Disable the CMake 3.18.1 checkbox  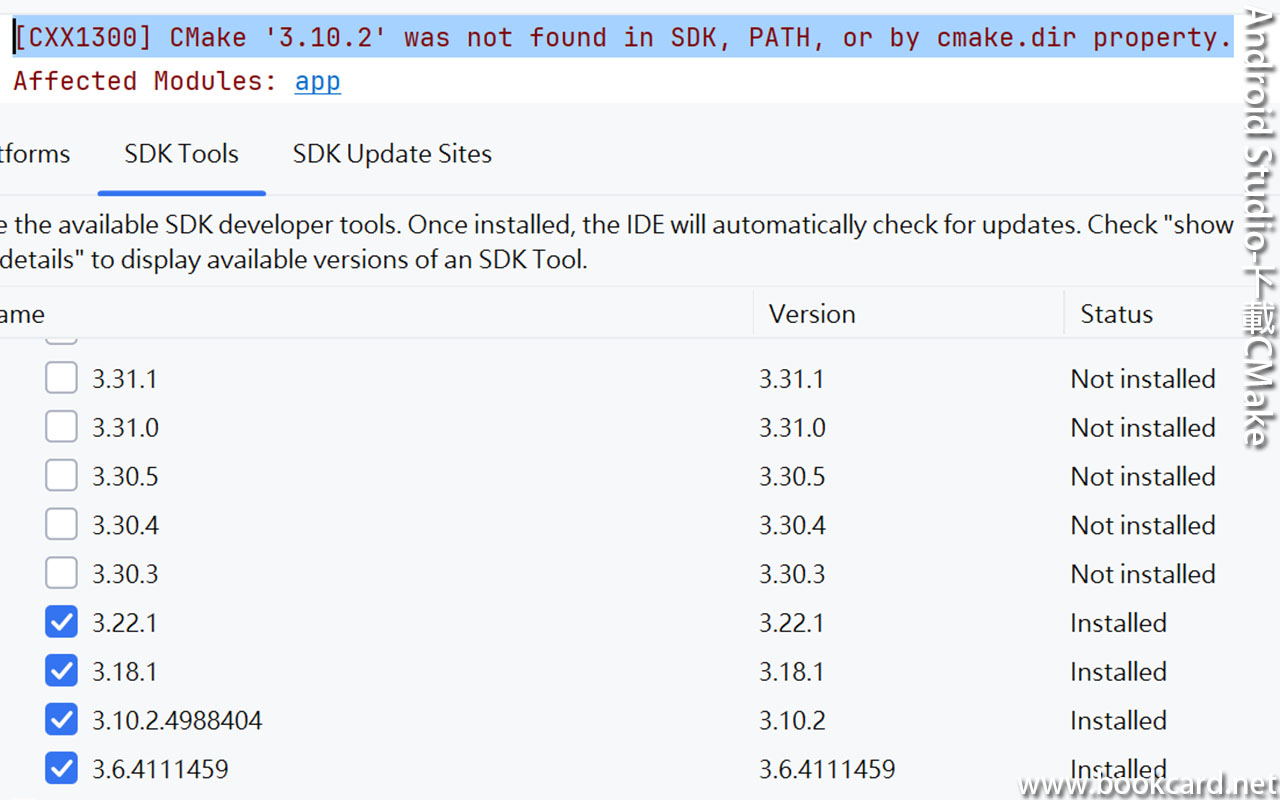[x=61, y=670]
